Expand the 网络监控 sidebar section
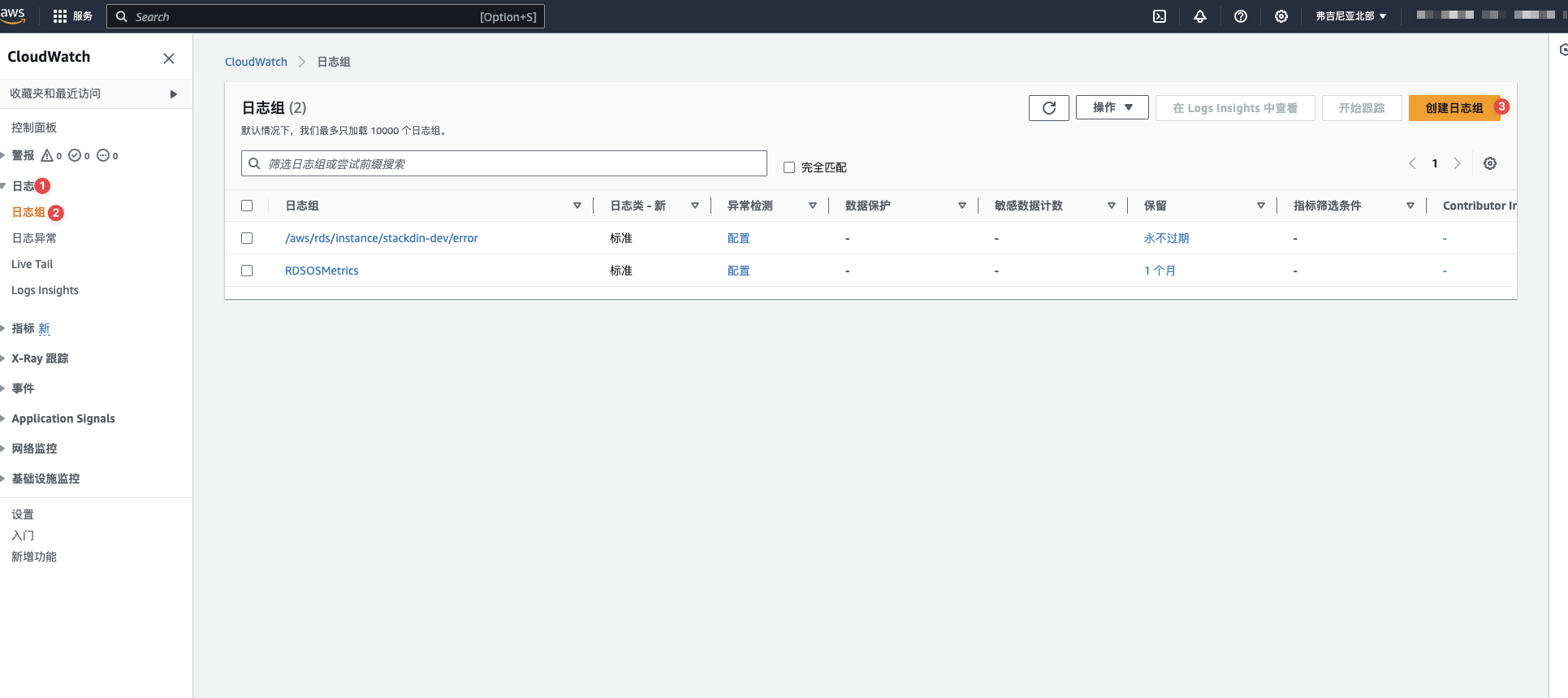The image size is (1568, 698). pyautogui.click(x=3, y=449)
